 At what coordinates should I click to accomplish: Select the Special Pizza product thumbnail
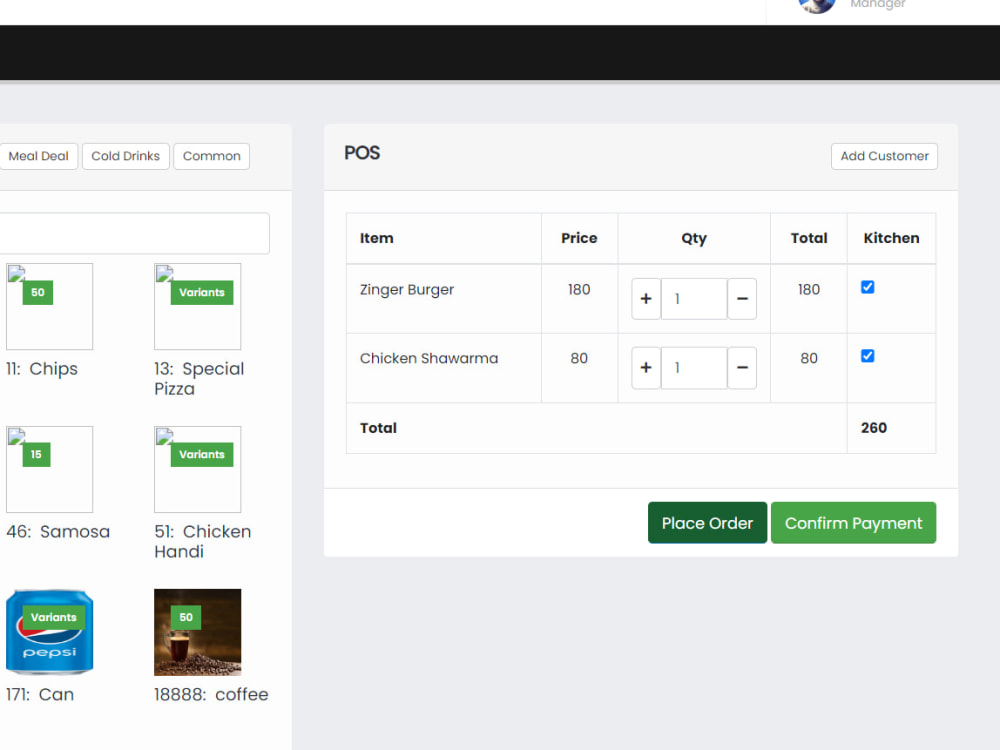tap(198, 307)
